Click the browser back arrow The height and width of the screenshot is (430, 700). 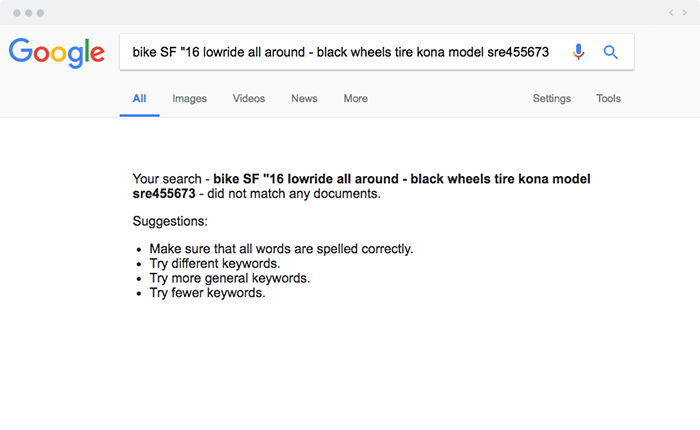pyautogui.click(x=671, y=13)
